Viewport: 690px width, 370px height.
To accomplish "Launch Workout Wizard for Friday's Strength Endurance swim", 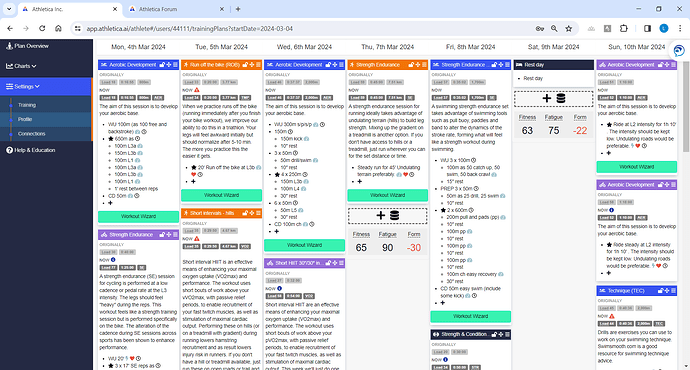I will [x=470, y=316].
